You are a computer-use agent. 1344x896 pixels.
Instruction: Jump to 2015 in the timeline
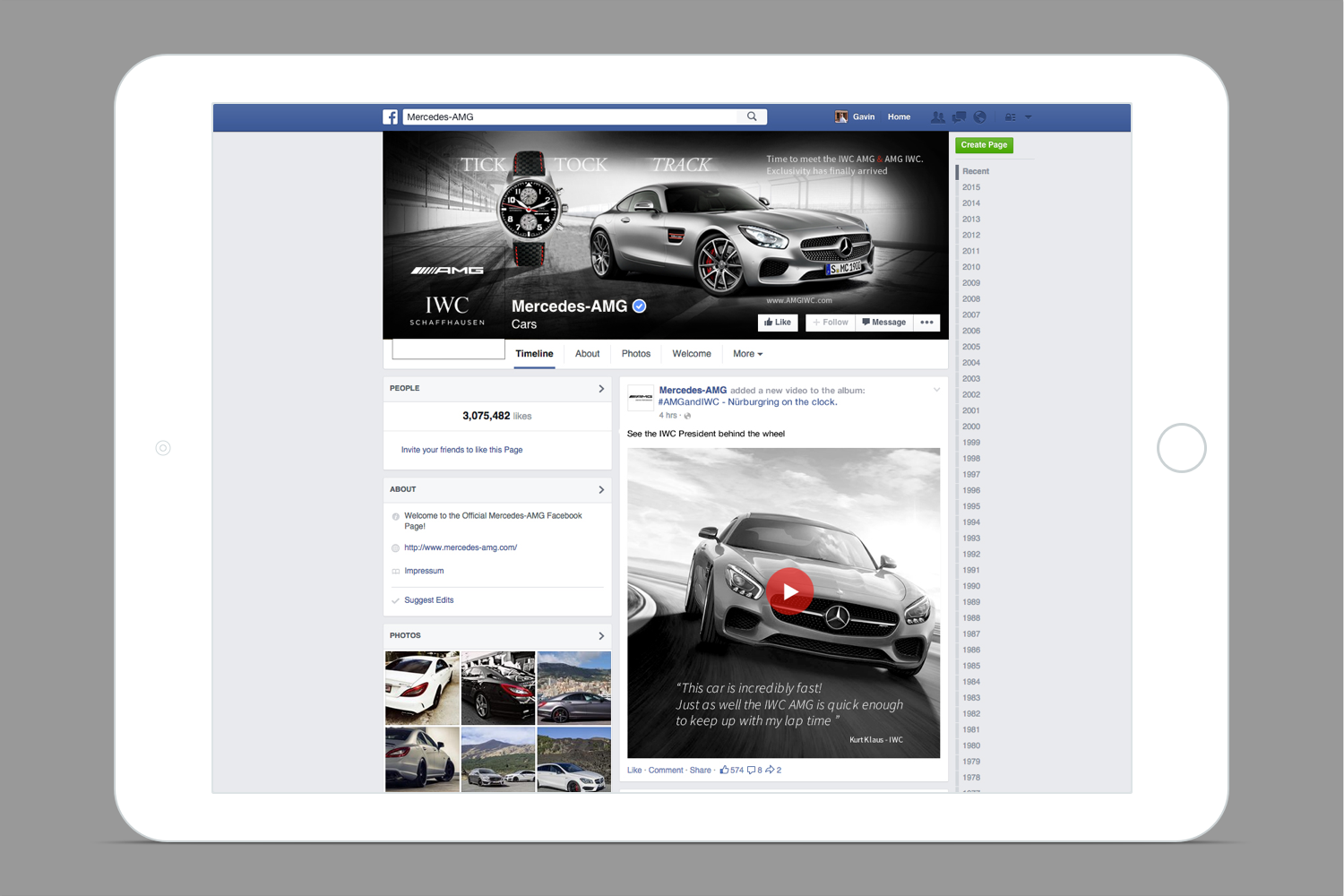click(x=971, y=187)
